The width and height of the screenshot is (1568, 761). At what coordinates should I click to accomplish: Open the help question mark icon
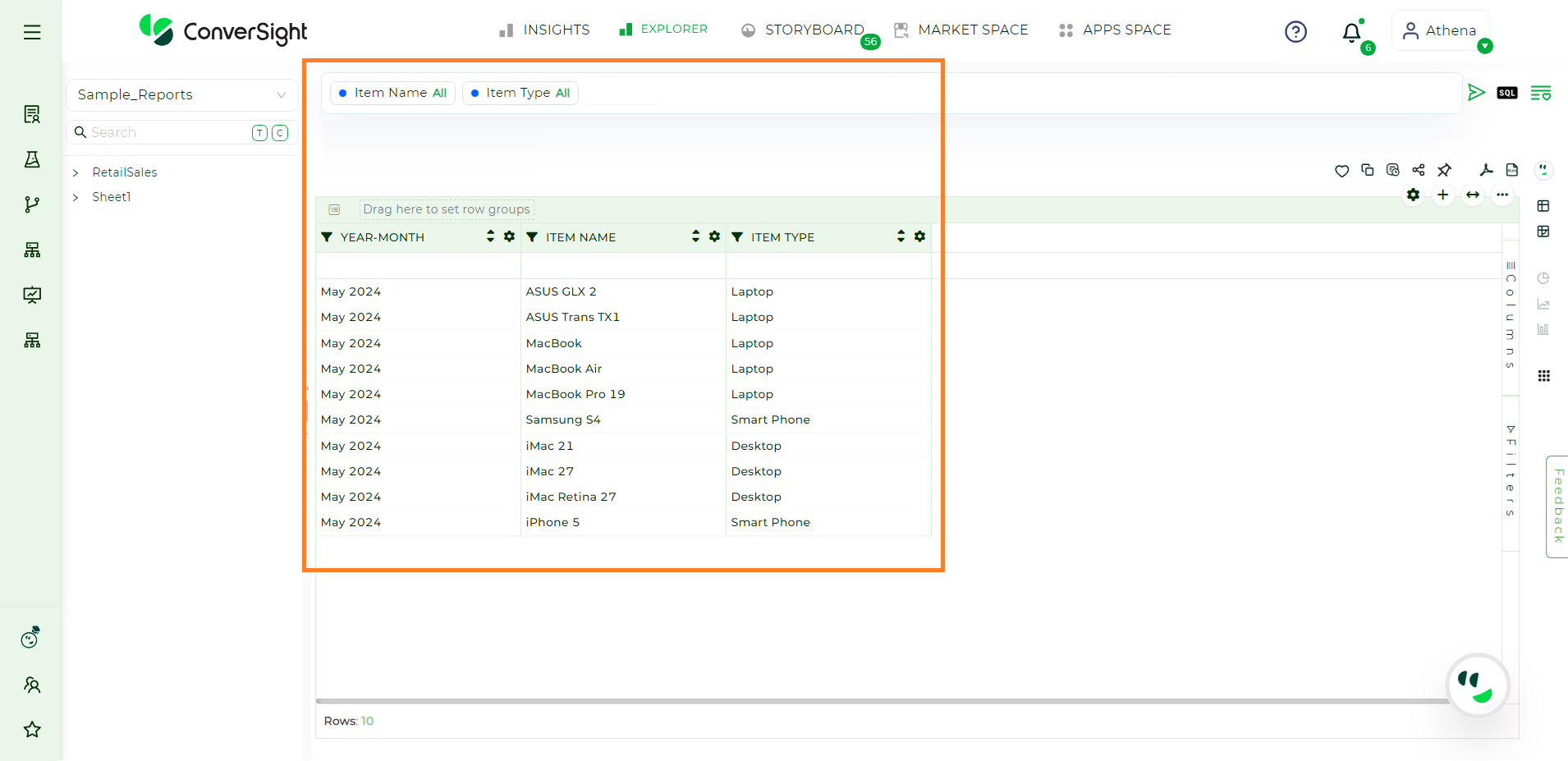[1295, 32]
